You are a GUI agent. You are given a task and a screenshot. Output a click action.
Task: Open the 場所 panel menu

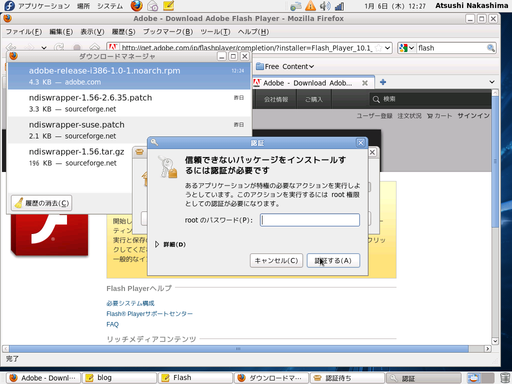[83, 6]
